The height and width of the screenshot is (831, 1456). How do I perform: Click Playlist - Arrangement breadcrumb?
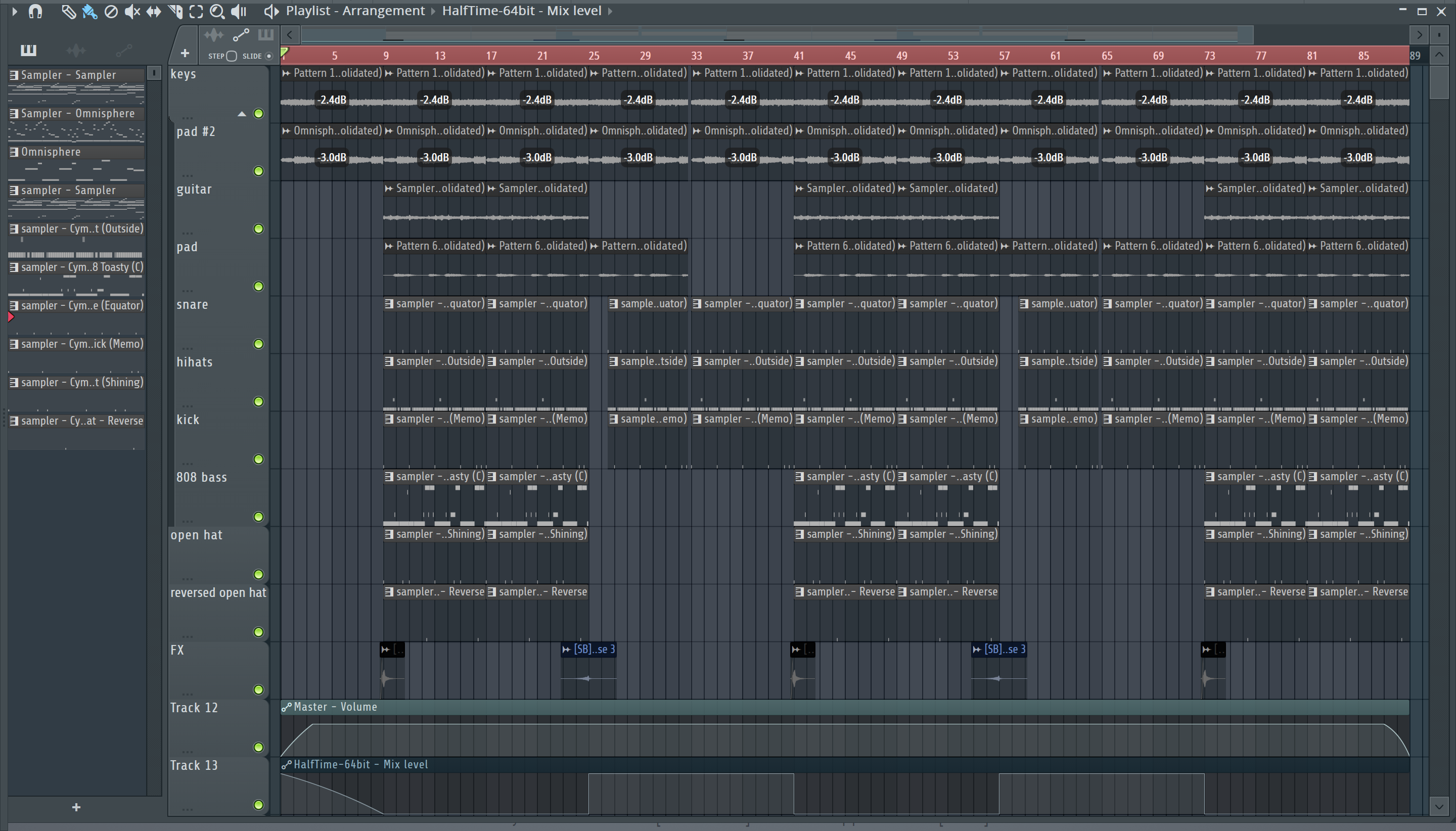coord(355,11)
